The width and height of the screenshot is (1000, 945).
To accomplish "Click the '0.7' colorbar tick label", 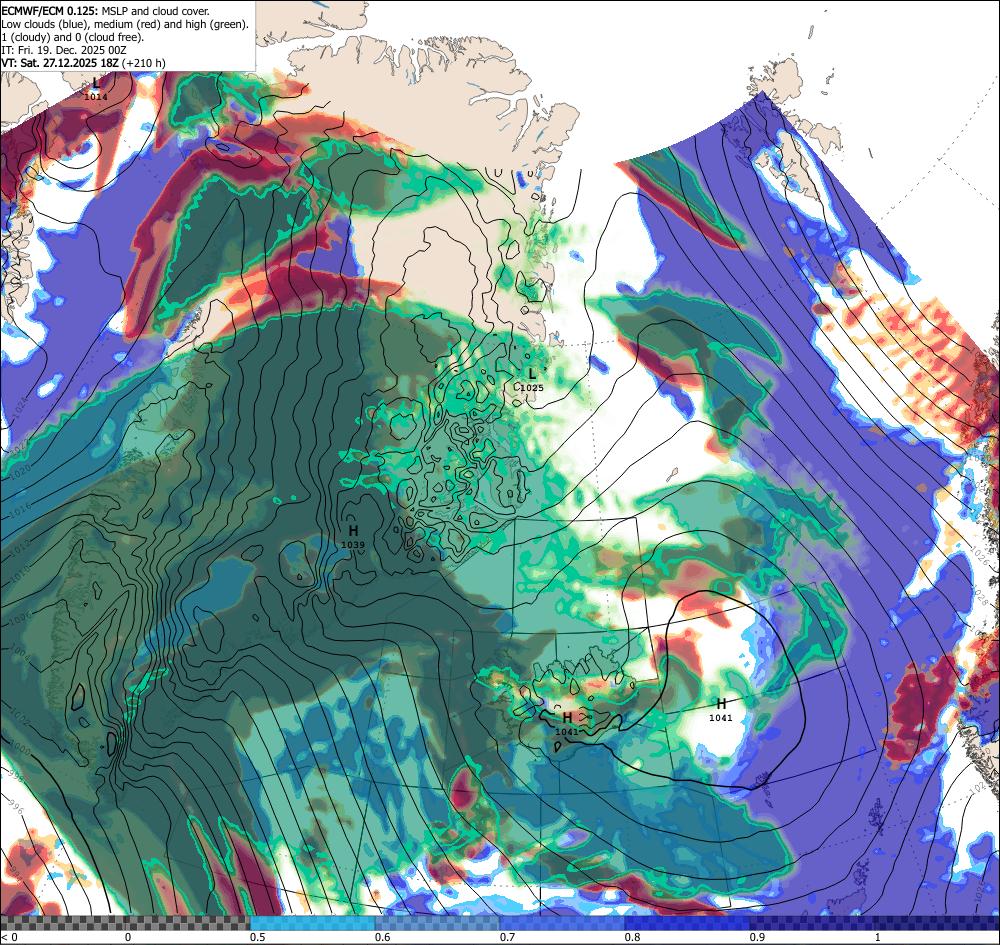I will coord(508,938).
